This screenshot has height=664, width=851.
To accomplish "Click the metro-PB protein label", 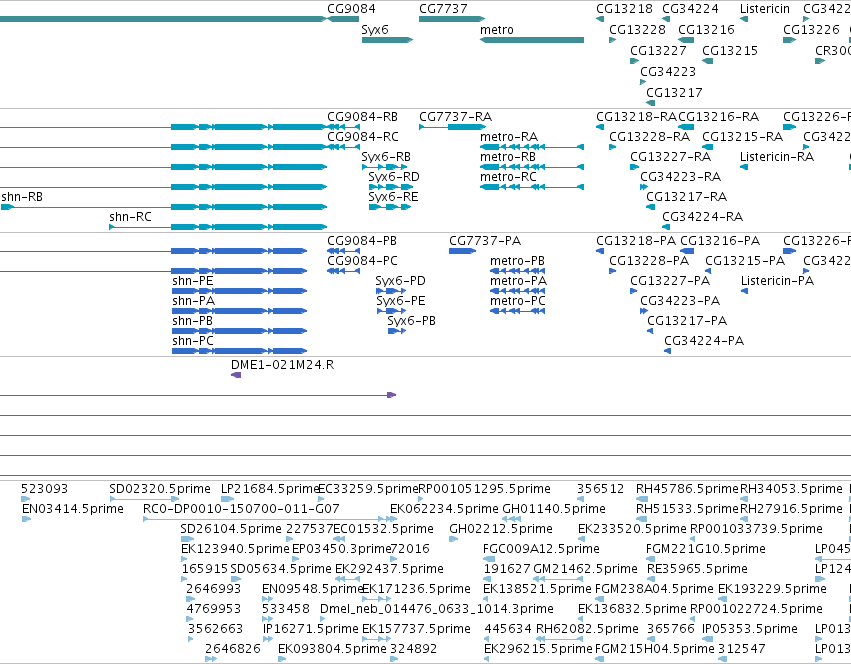I will 517,261.
